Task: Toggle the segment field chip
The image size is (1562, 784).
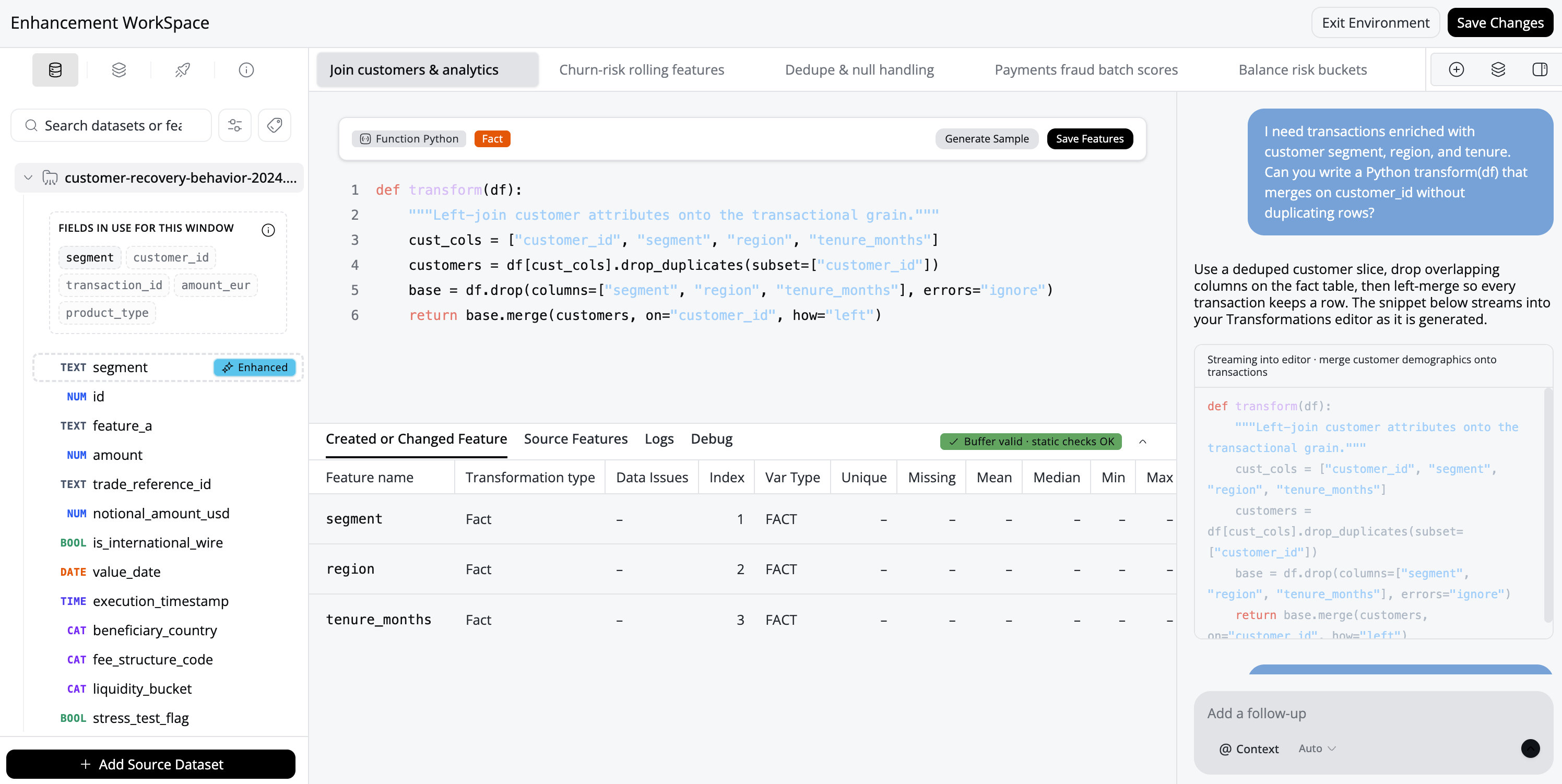Action: (x=90, y=258)
